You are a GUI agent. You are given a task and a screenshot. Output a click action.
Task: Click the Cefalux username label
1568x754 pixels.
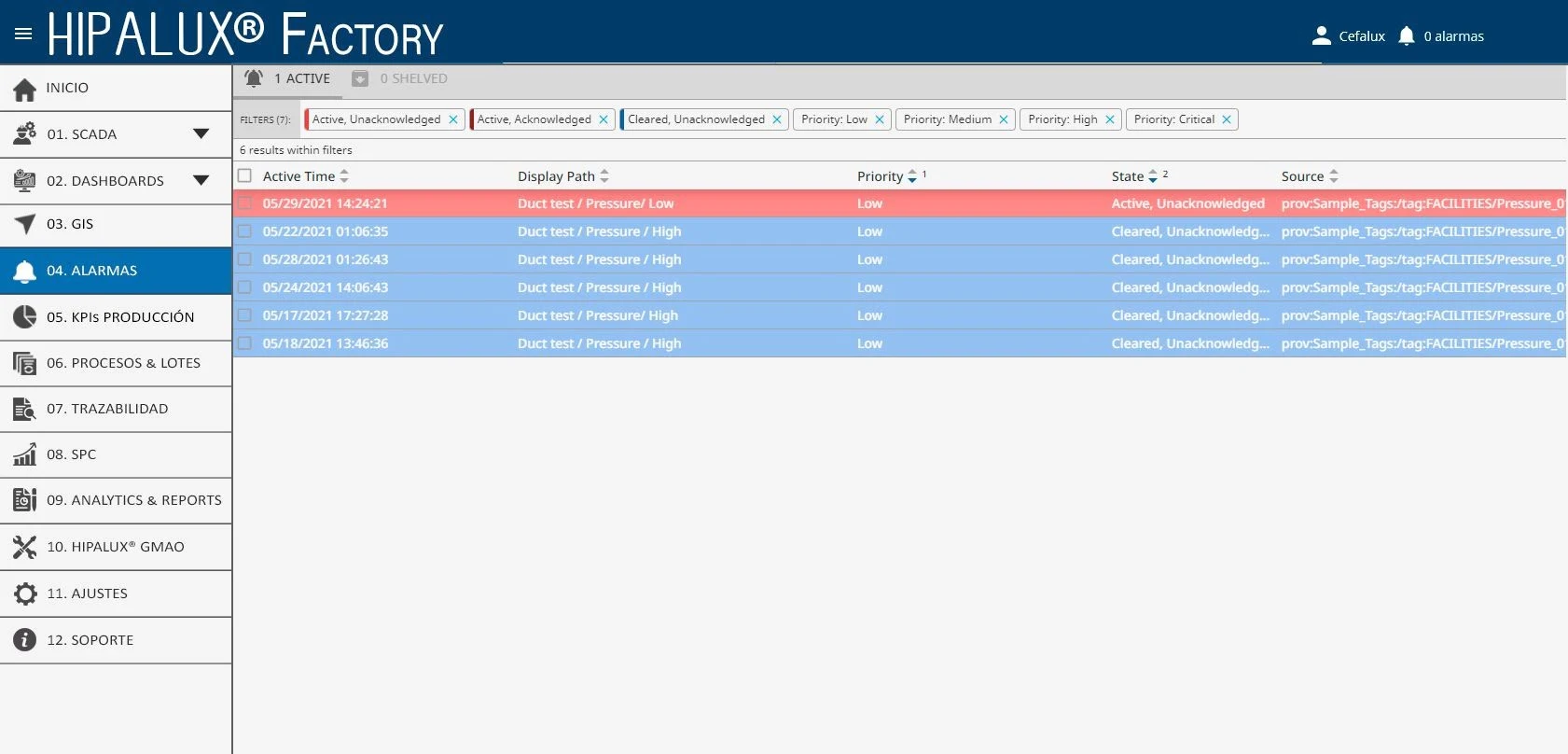pyautogui.click(x=1362, y=36)
